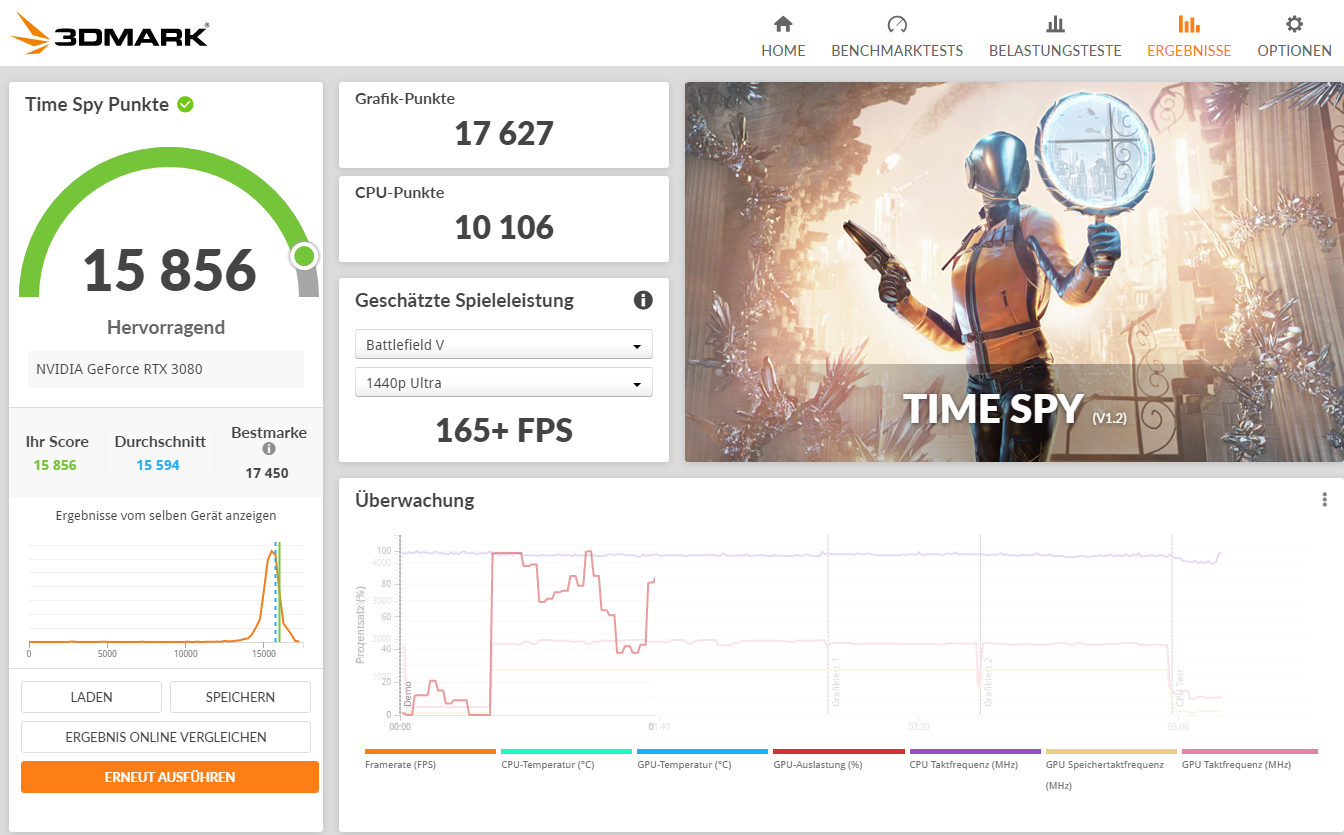Click ERGEBNIS ONLINE VERGLEICHEN button
1344x835 pixels.
[166, 737]
